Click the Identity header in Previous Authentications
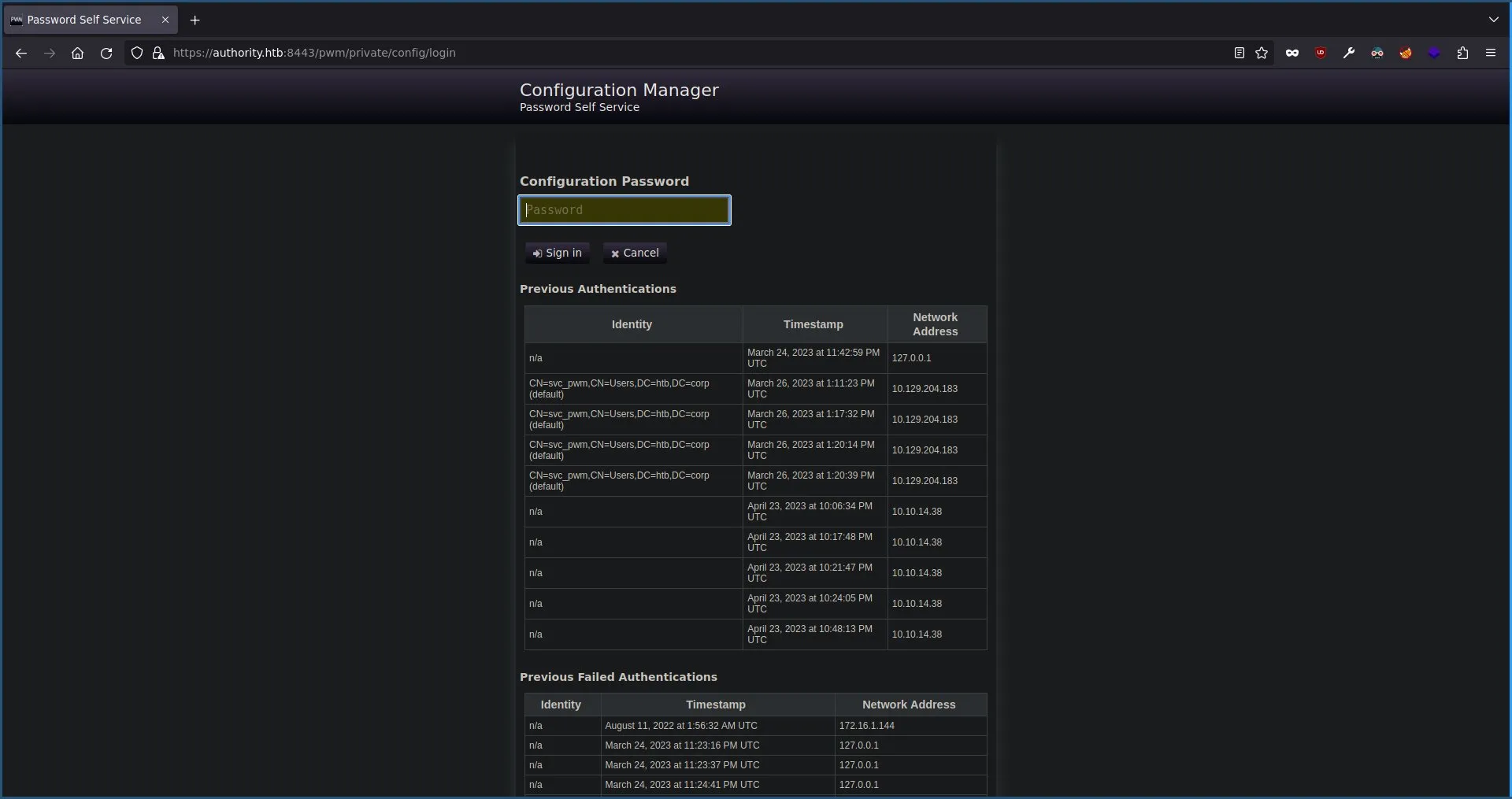1512x799 pixels. point(632,324)
